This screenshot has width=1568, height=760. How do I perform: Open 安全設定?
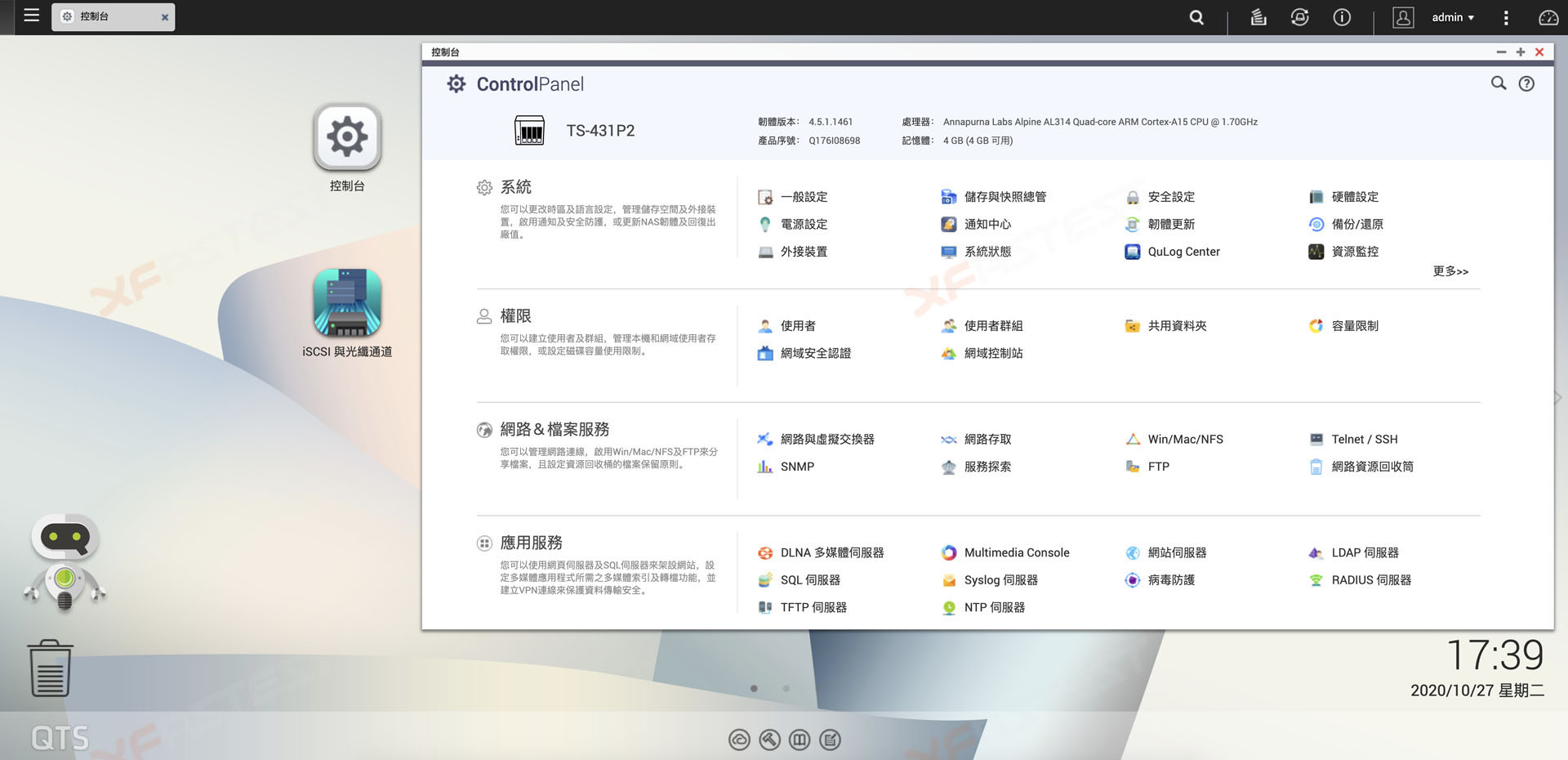pos(1160,197)
